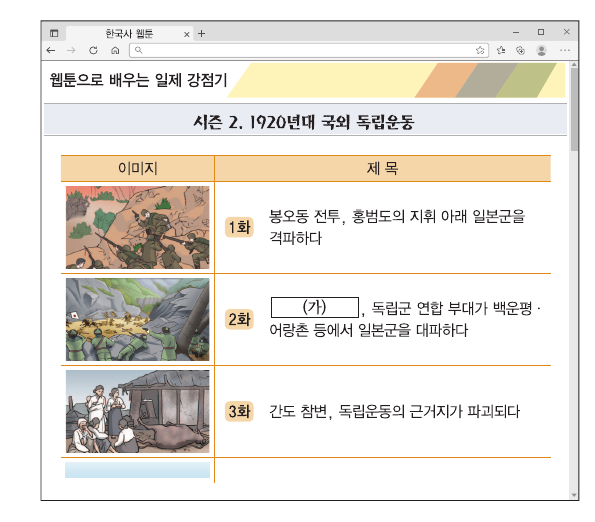Select the 3화 episode badge
Screen dimensions: 595x522
click(239, 411)
